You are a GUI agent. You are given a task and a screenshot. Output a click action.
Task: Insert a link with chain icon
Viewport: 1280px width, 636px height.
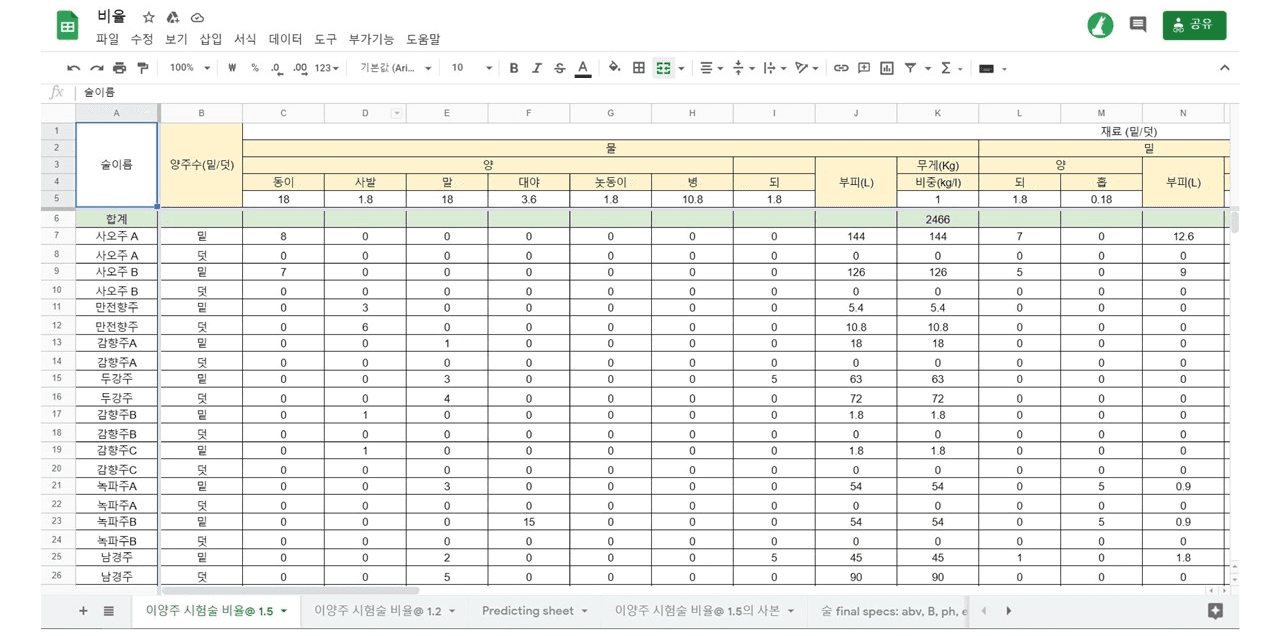(x=841, y=68)
